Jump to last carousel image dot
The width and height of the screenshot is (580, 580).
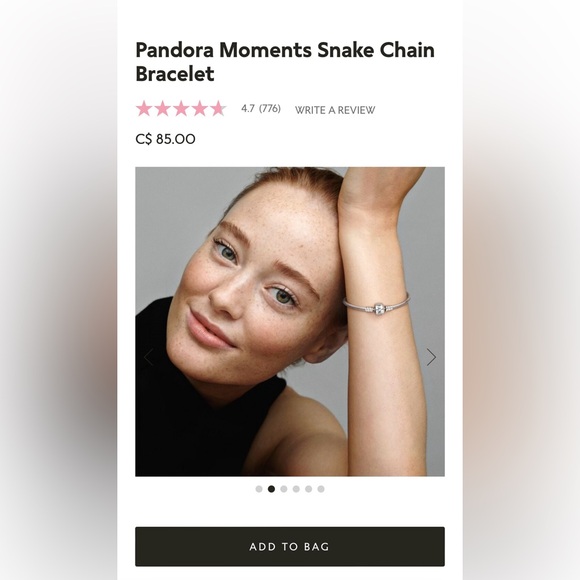[321, 489]
